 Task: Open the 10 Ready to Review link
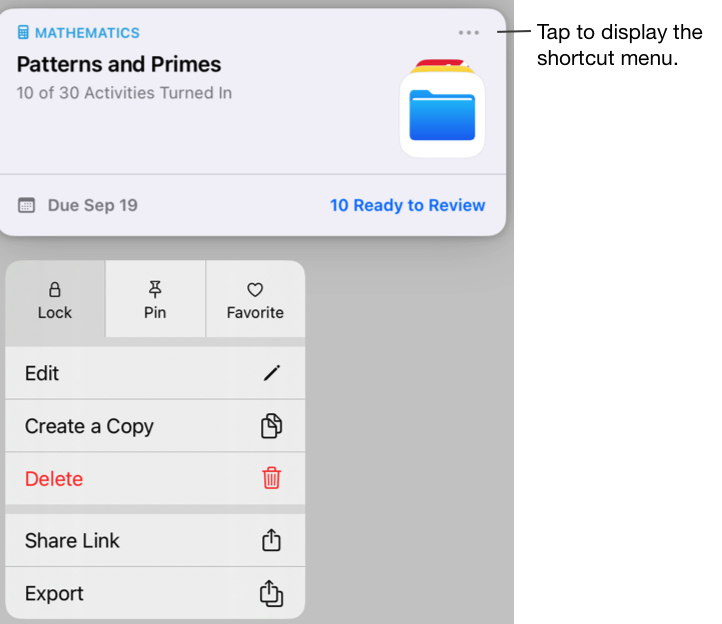(407, 205)
